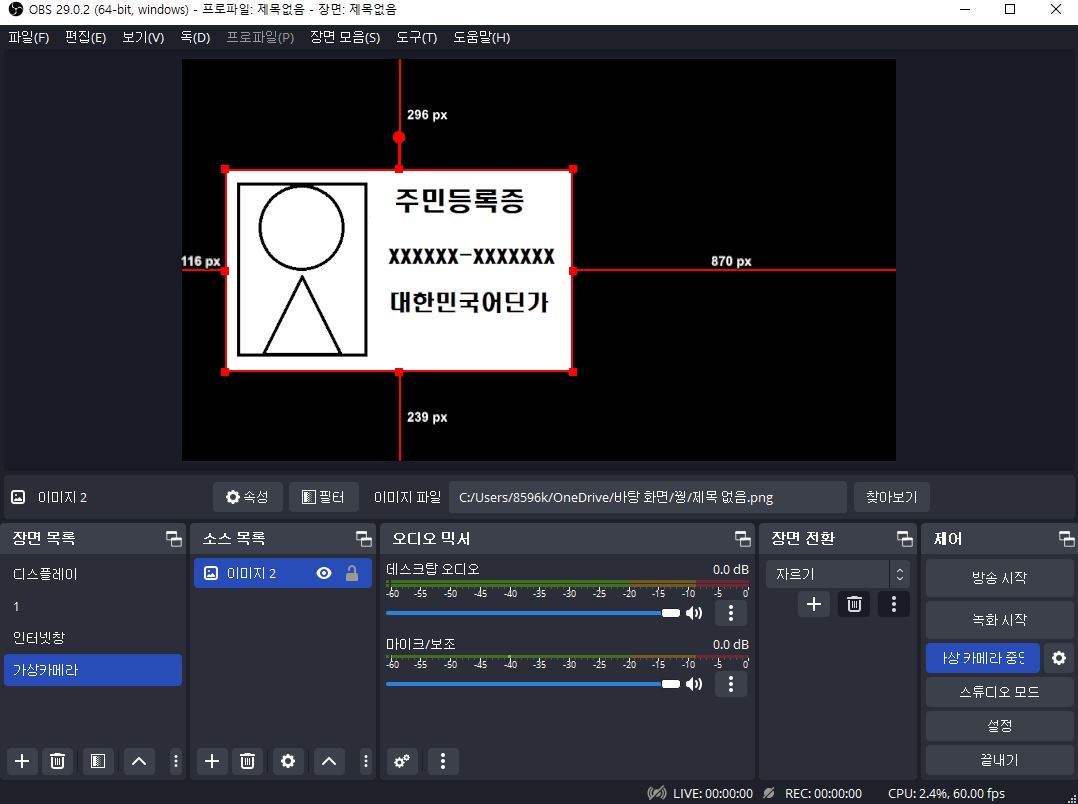
Task: Toggle visibility eye of 이미지 2
Action: 324,573
